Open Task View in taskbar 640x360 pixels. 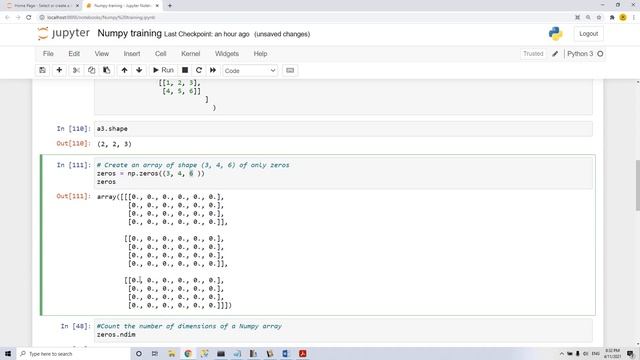[x=155, y=353]
